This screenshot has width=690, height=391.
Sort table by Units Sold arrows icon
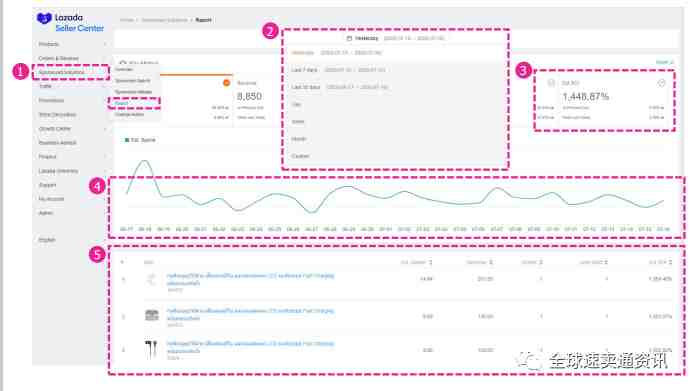[x=606, y=262]
